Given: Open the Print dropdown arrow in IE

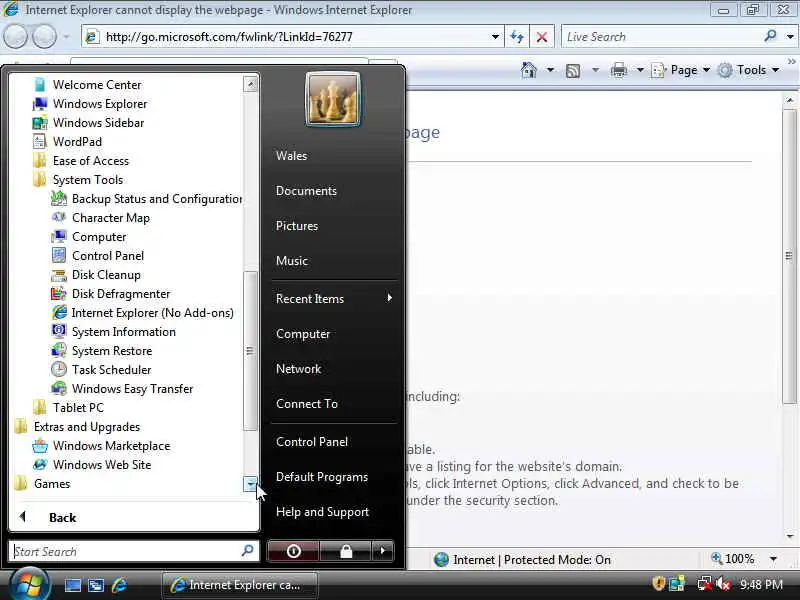Looking at the screenshot, I should 640,70.
